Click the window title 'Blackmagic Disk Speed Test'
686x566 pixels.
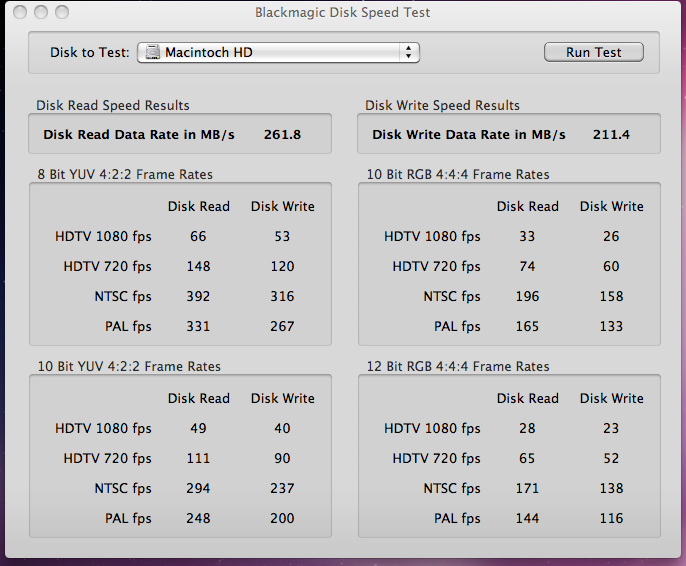click(x=343, y=12)
